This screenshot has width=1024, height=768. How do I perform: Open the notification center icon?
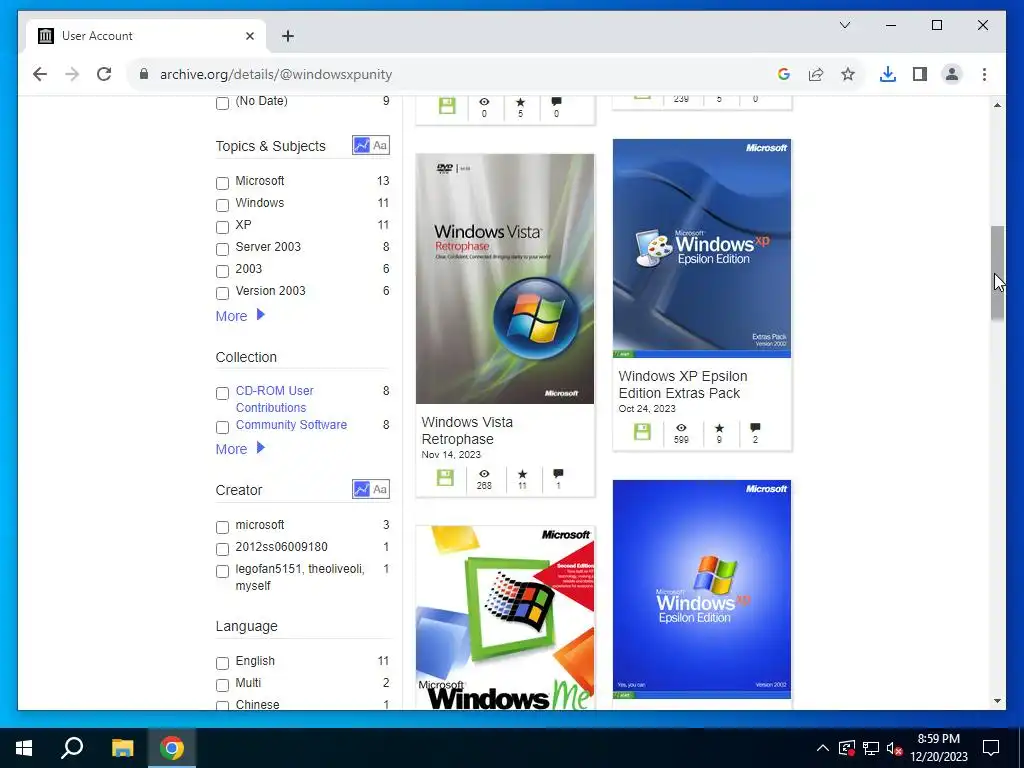[x=991, y=748]
